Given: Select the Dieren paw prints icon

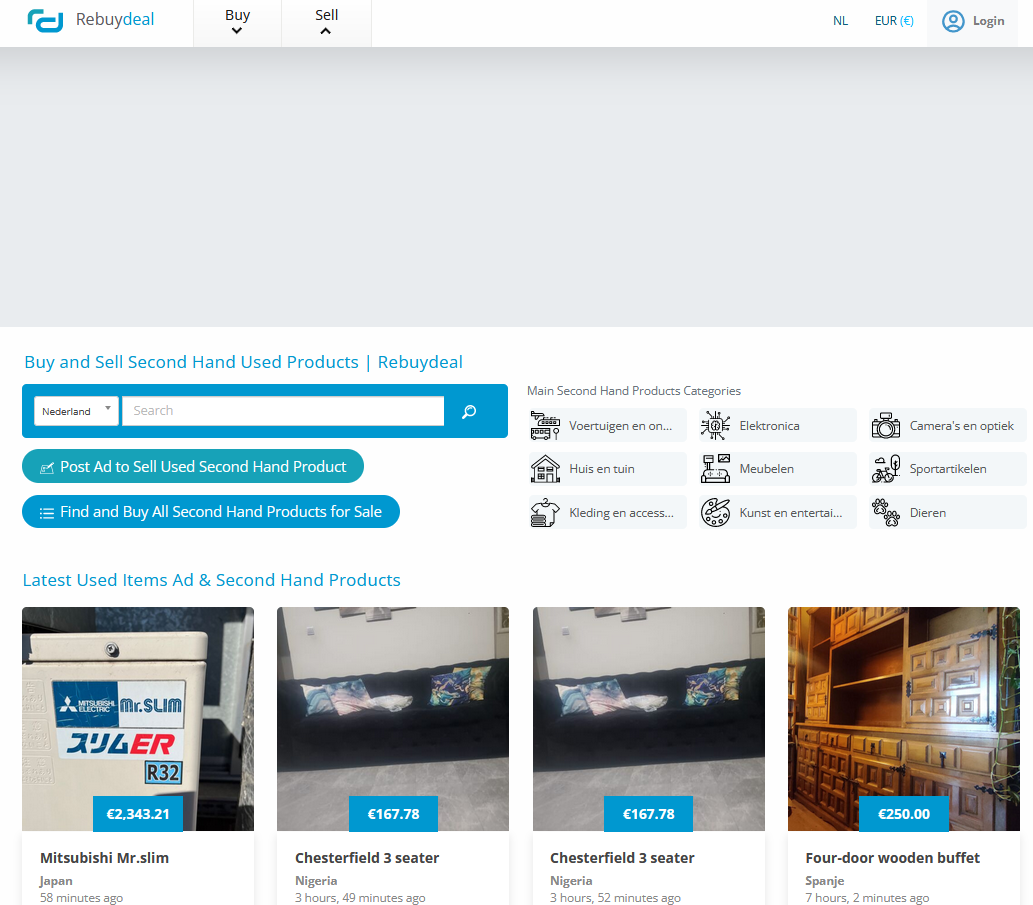Looking at the screenshot, I should coord(885,513).
